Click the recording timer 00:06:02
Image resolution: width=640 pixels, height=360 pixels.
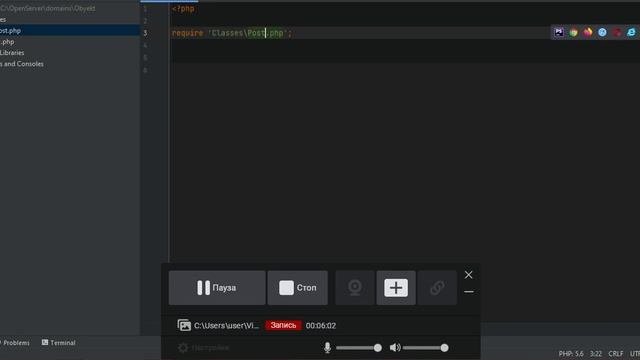pyautogui.click(x=321, y=326)
